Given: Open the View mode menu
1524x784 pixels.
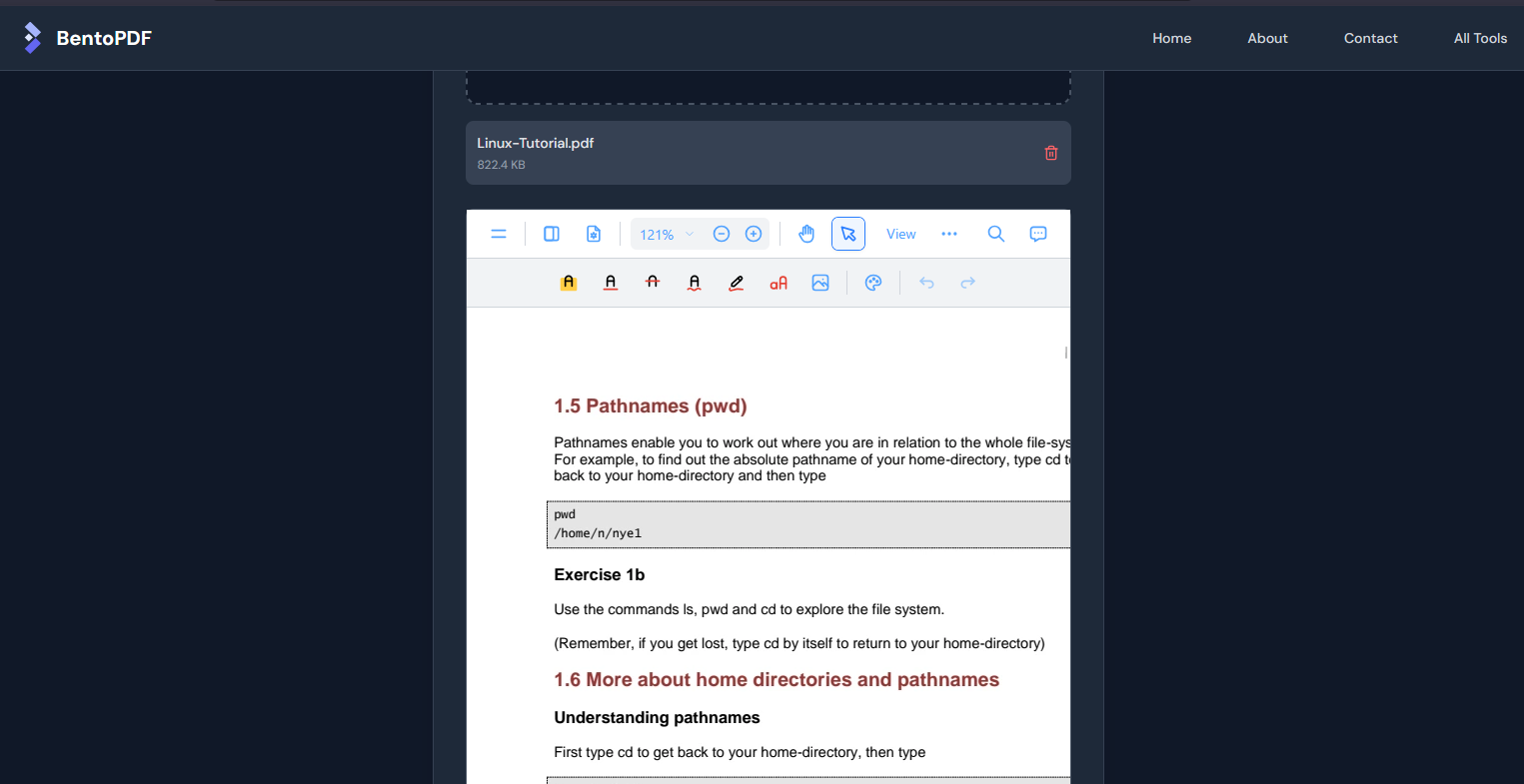Looking at the screenshot, I should pyautogui.click(x=900, y=234).
